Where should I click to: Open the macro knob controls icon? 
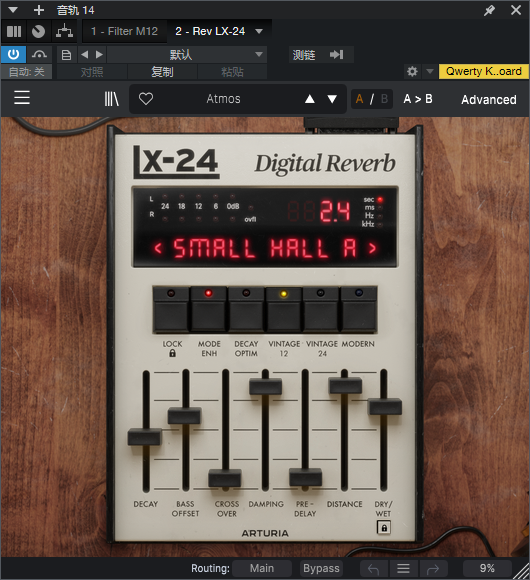38,31
